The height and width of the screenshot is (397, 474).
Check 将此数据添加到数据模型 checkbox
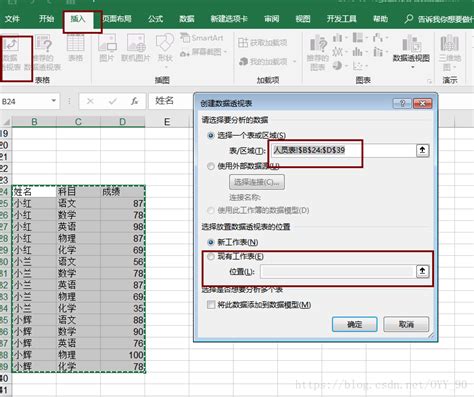tap(211, 305)
